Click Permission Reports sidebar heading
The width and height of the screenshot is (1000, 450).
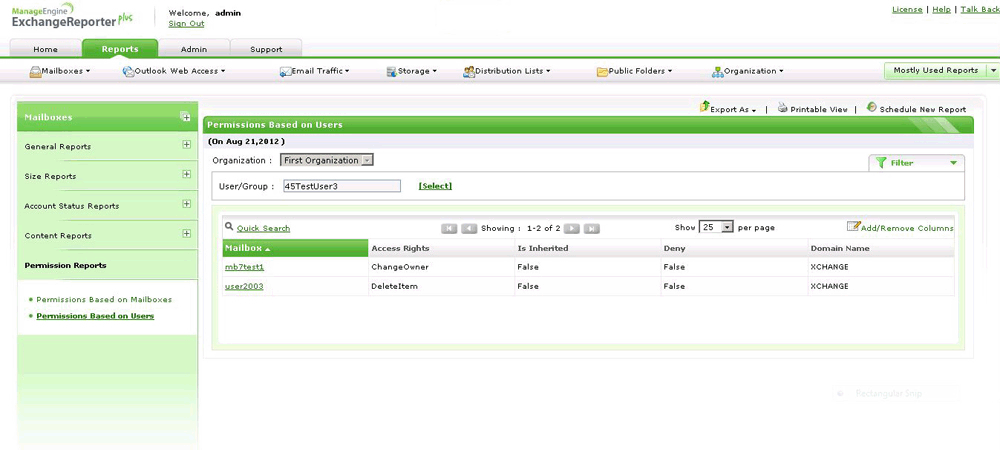[65, 265]
